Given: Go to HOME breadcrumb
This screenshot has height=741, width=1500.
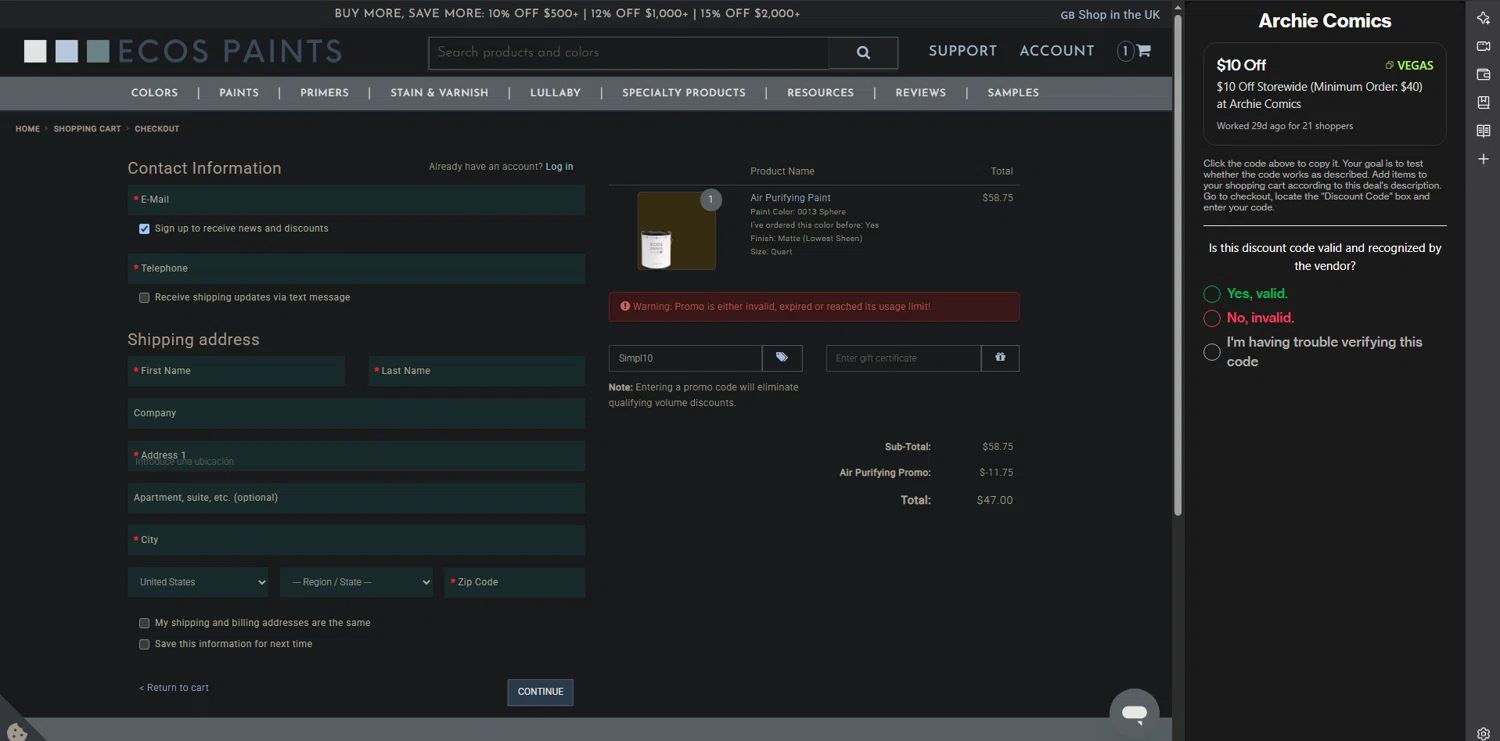Looking at the screenshot, I should [x=27, y=129].
